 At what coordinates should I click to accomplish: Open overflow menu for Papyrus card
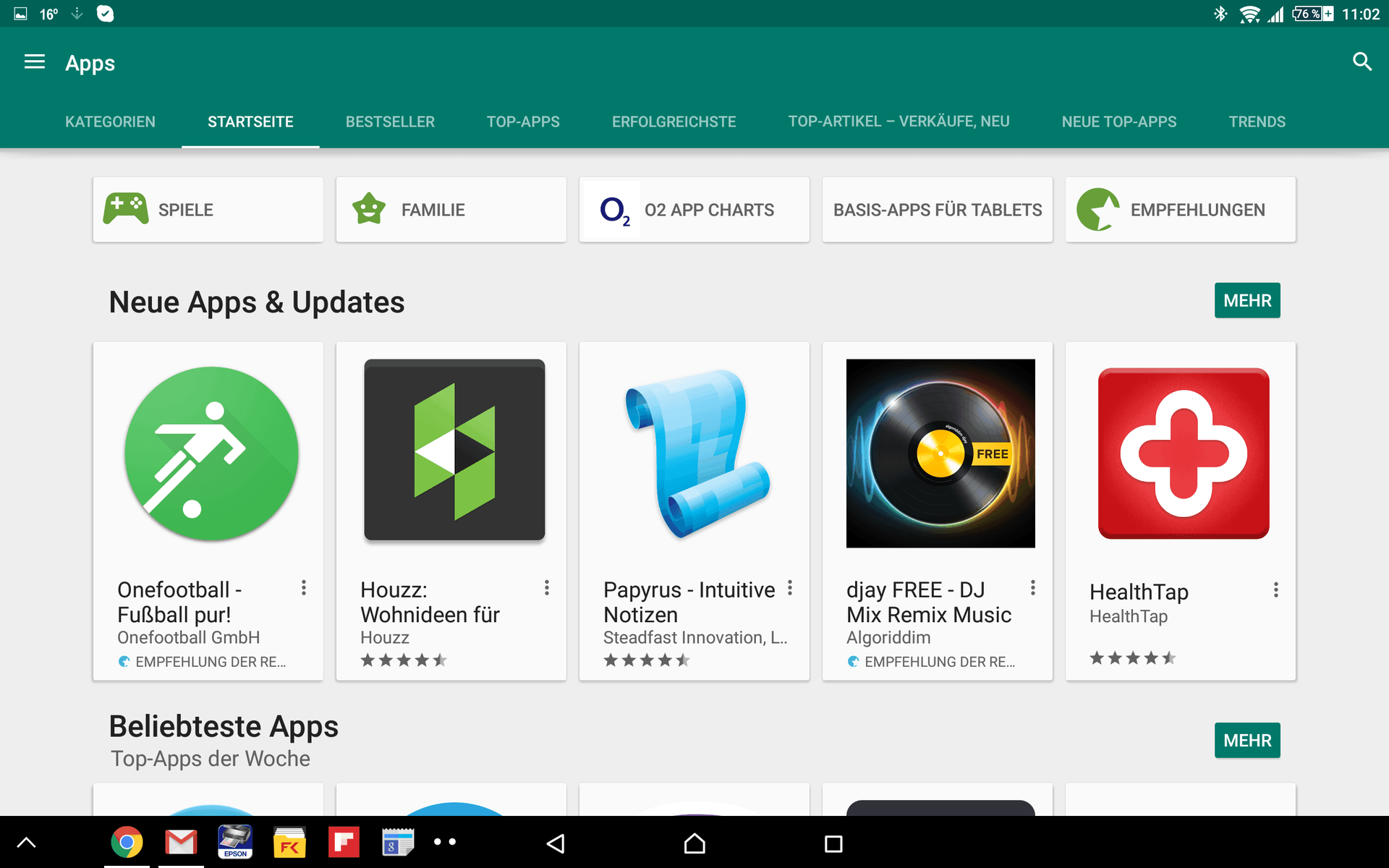tap(790, 587)
